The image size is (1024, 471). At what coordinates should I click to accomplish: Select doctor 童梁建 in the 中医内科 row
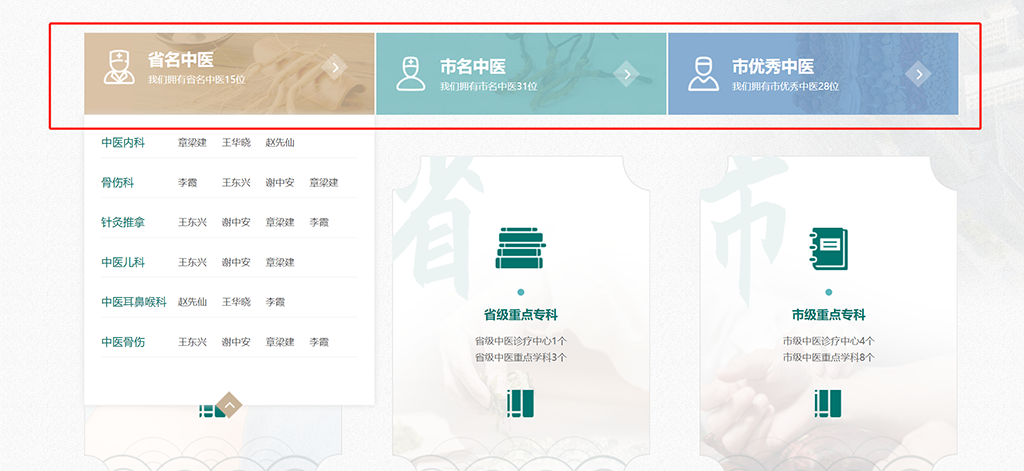193,142
